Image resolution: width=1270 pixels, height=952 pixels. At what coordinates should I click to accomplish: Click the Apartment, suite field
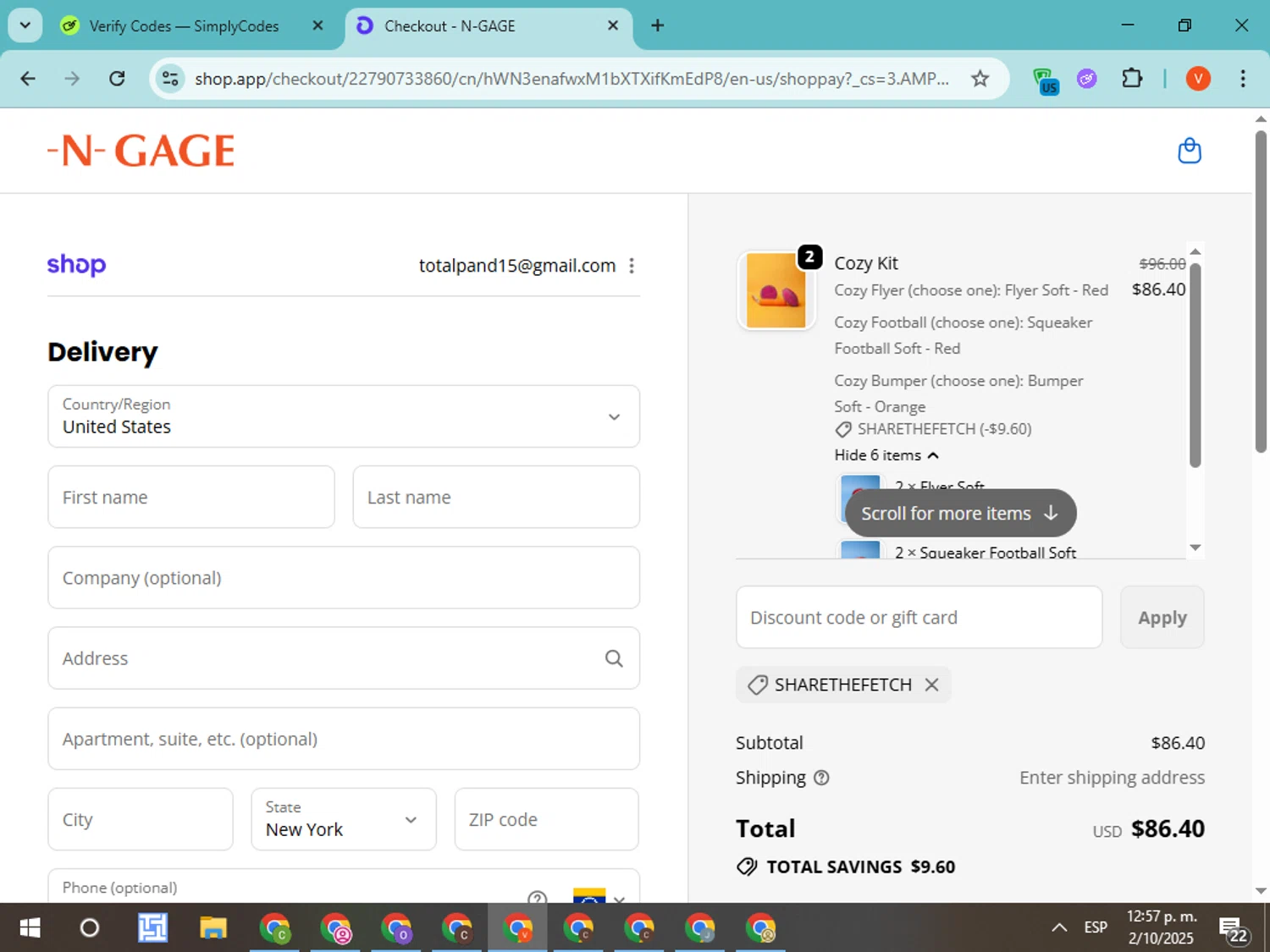(x=344, y=739)
